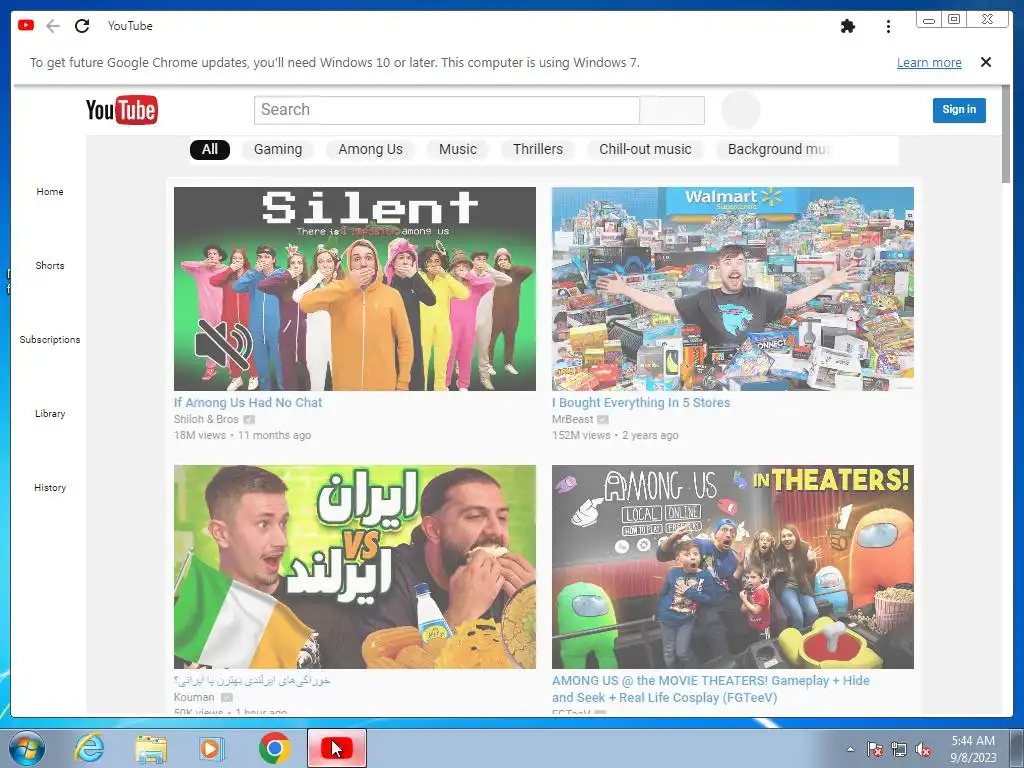Open Chrome three-dot menu

(x=888, y=26)
